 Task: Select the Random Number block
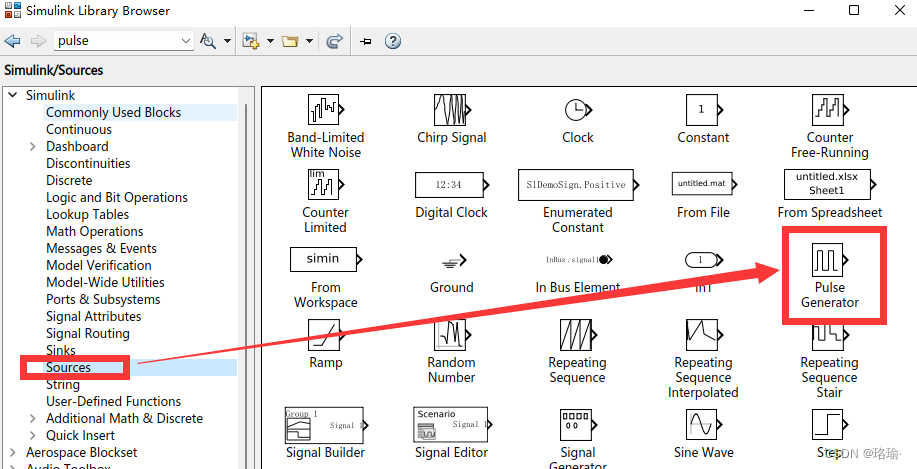[x=452, y=334]
